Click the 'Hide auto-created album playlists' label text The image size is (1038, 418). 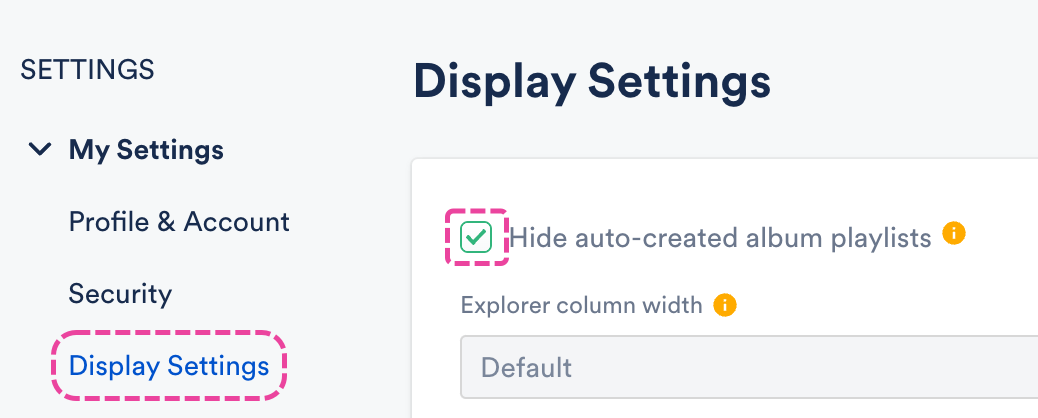point(720,237)
